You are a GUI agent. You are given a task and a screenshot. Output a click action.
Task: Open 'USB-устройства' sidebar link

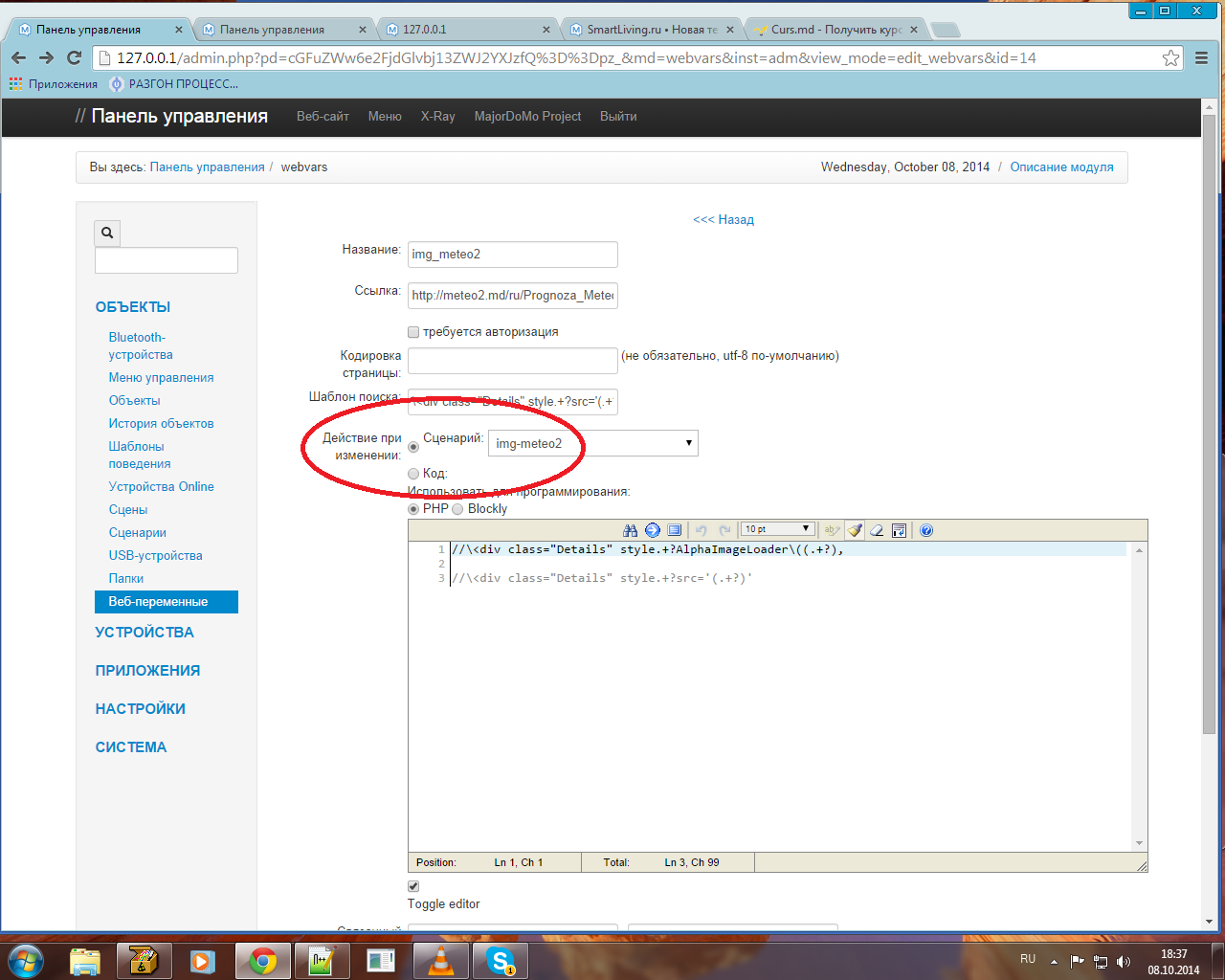[156, 556]
